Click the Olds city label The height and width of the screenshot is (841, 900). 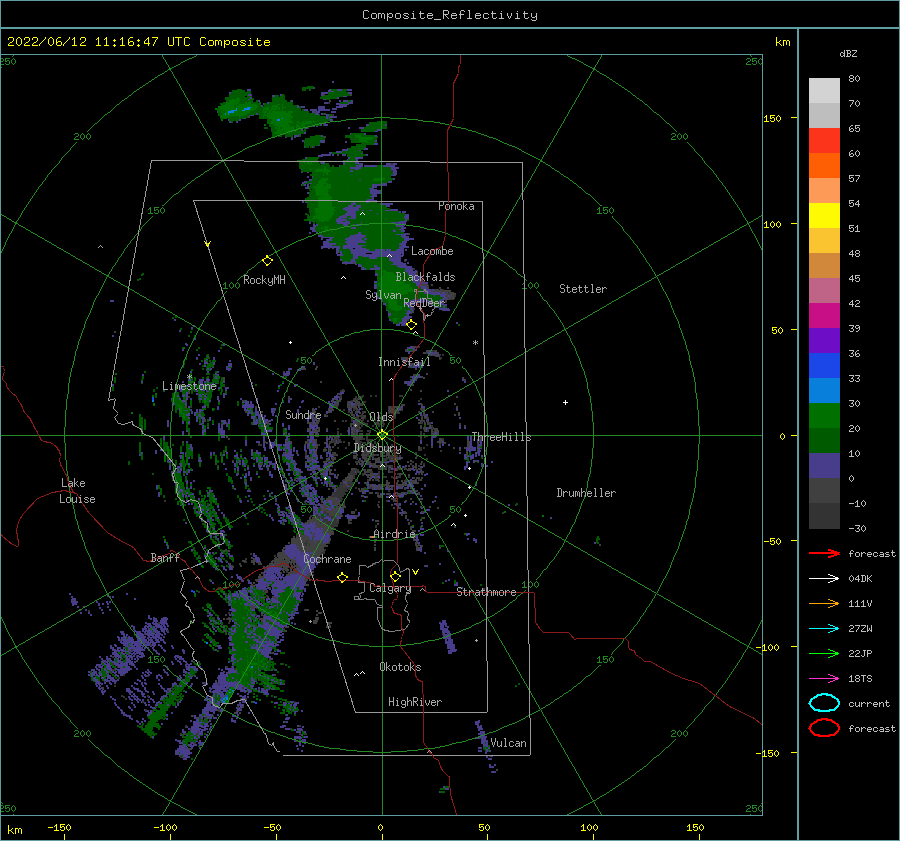click(x=381, y=417)
